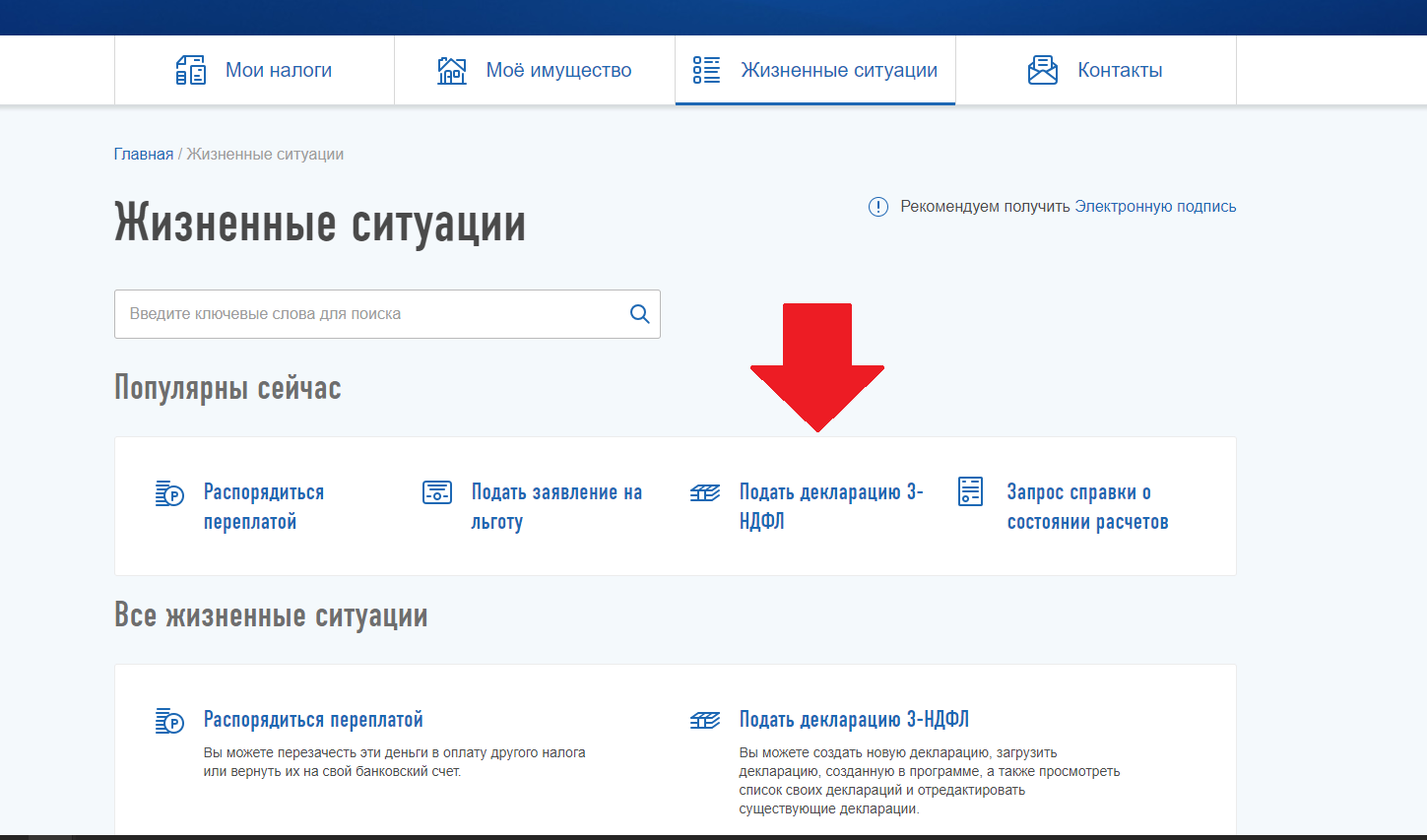Open the Моё имущество tab
1427x840 pixels.
click(535, 70)
